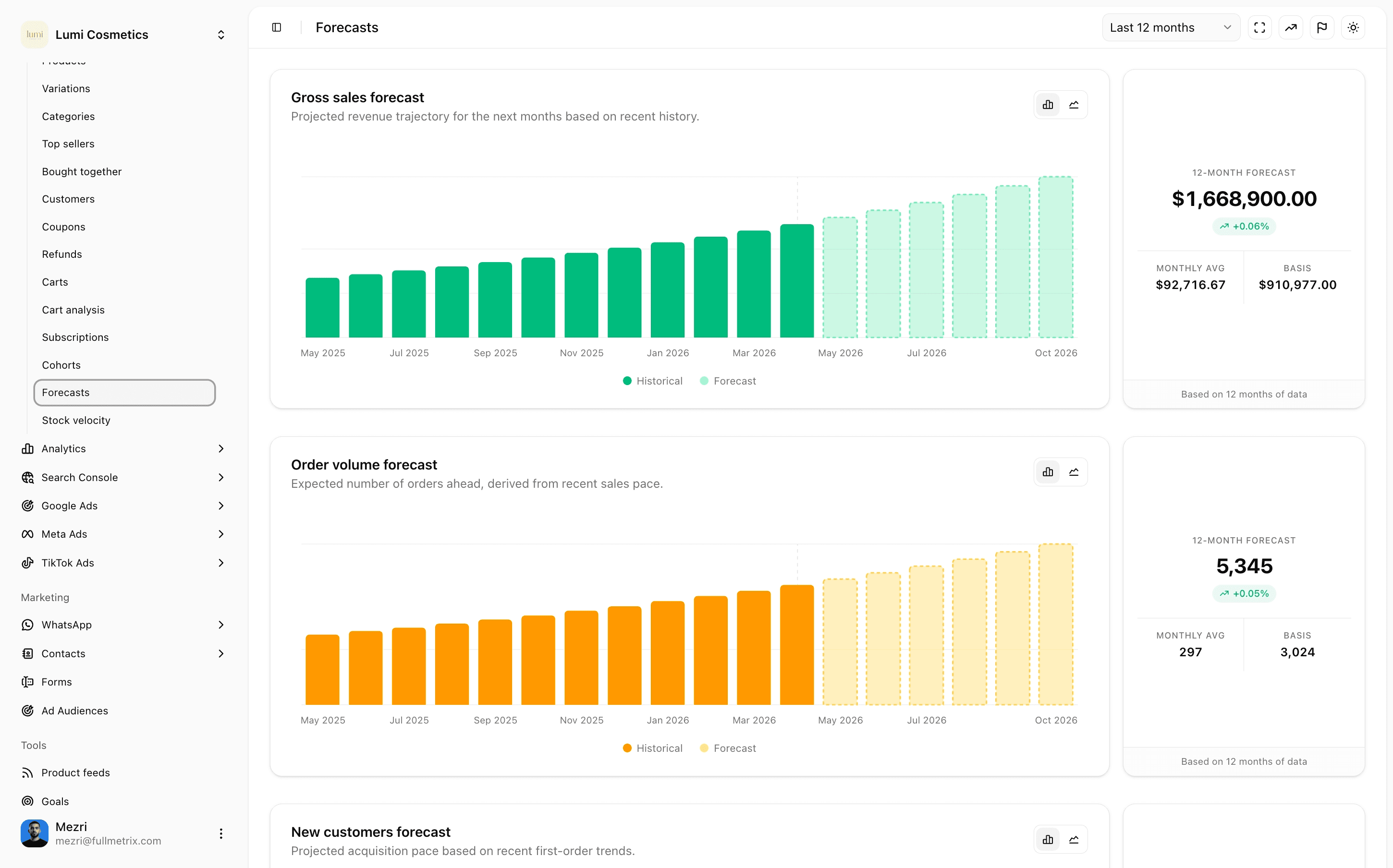Viewport: 1393px width, 868px height.
Task: Click the WhatsApp icon
Action: tap(27, 625)
